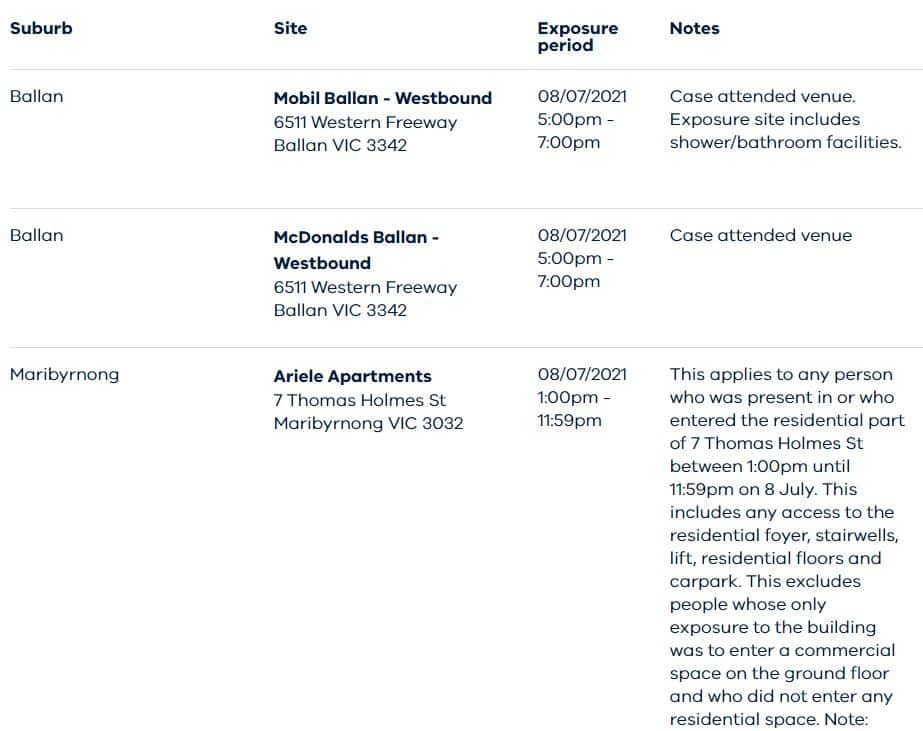Click the Mobil Ballan street address text
923x731 pixels.
pyautogui.click(x=365, y=122)
